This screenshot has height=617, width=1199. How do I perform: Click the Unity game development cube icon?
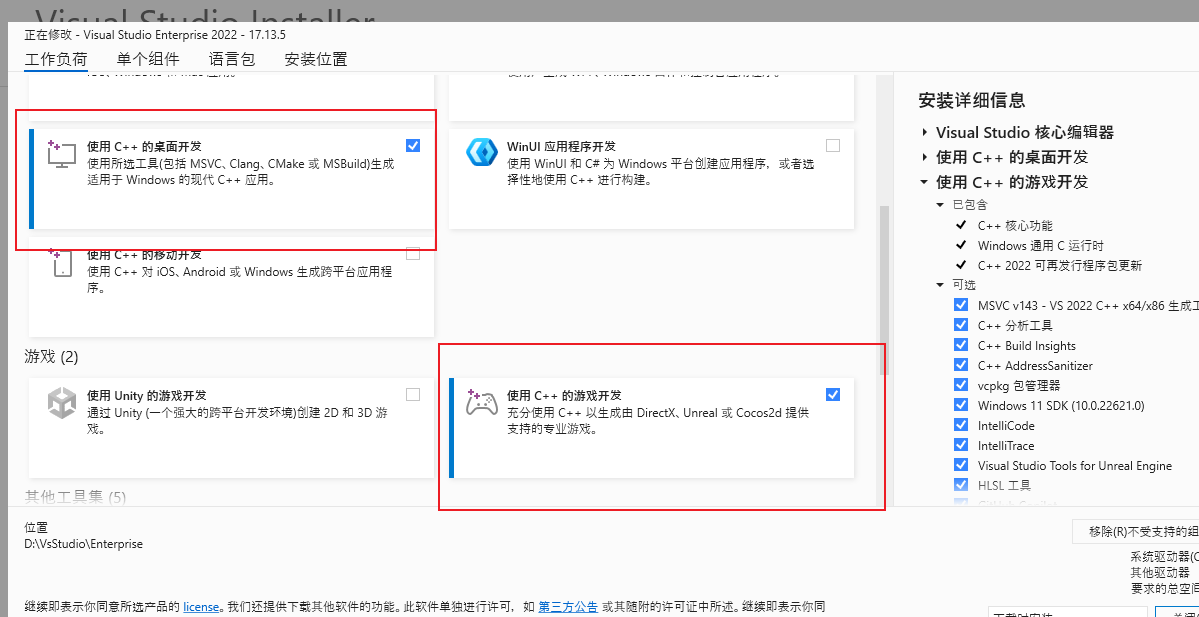click(x=62, y=402)
